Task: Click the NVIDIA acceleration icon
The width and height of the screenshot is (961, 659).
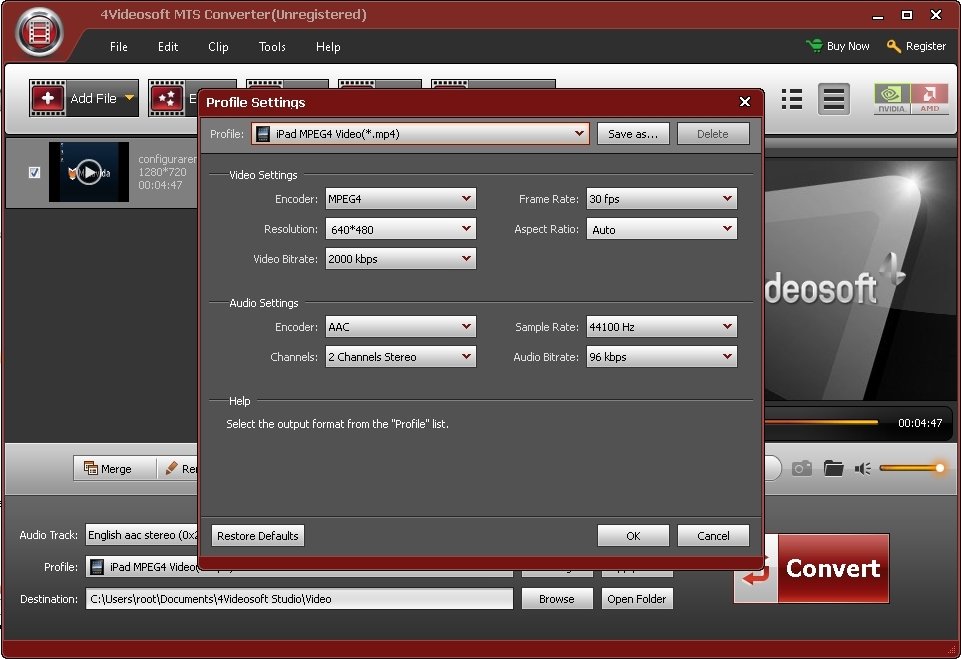Action: click(x=892, y=99)
